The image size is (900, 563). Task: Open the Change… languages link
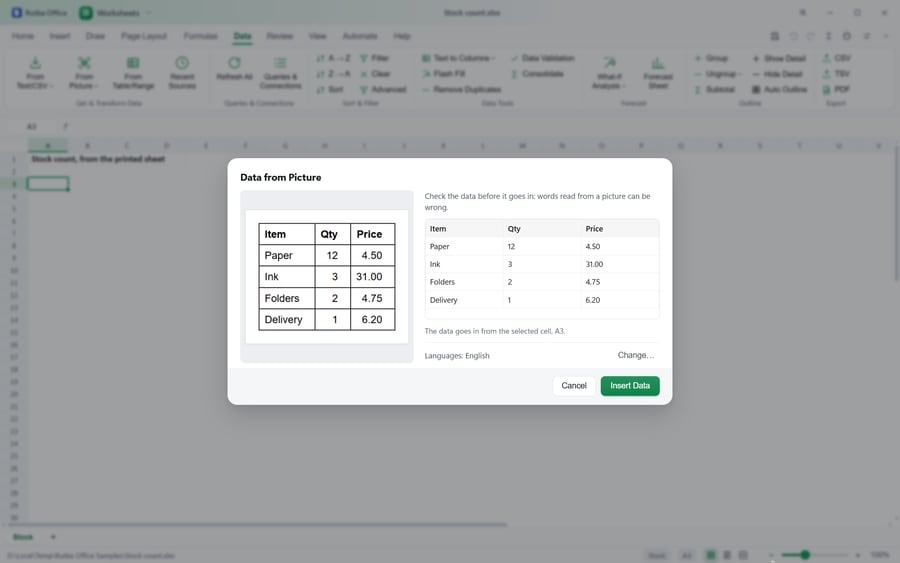pyautogui.click(x=635, y=355)
